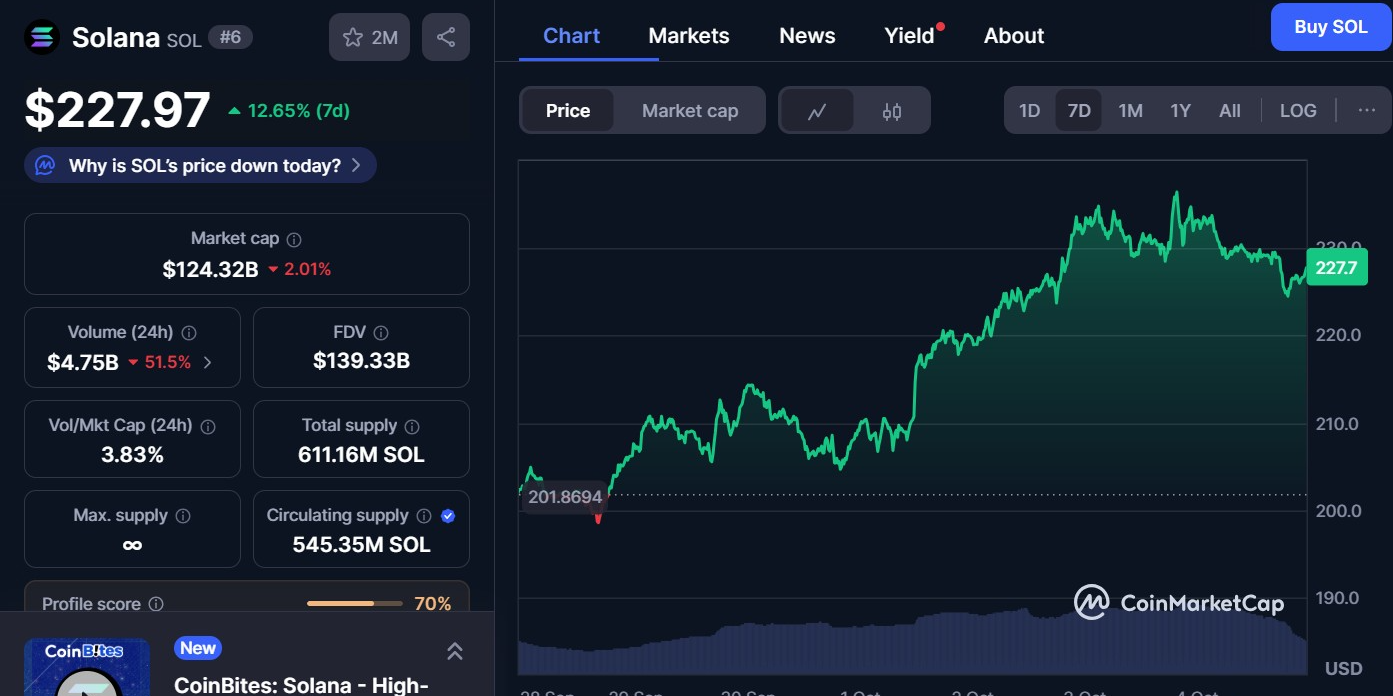
Task: Expand Volume (24h) details chevron
Action: pos(208,363)
